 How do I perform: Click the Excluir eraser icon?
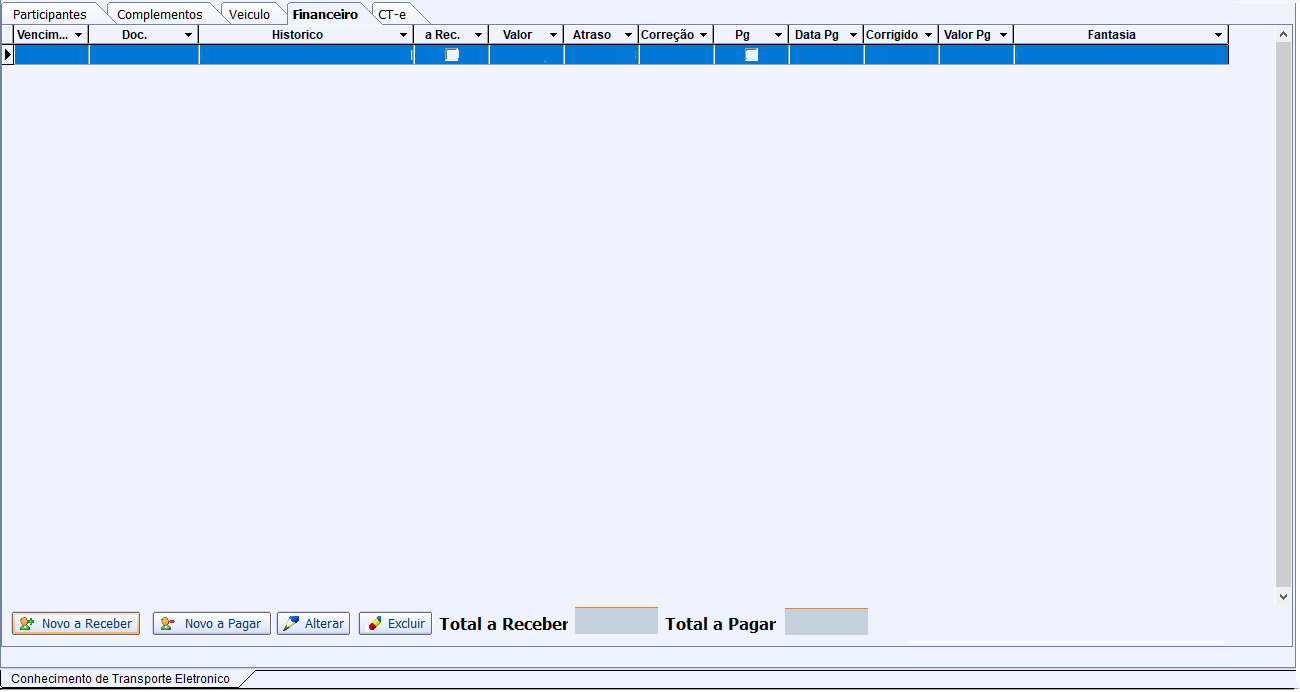(374, 624)
